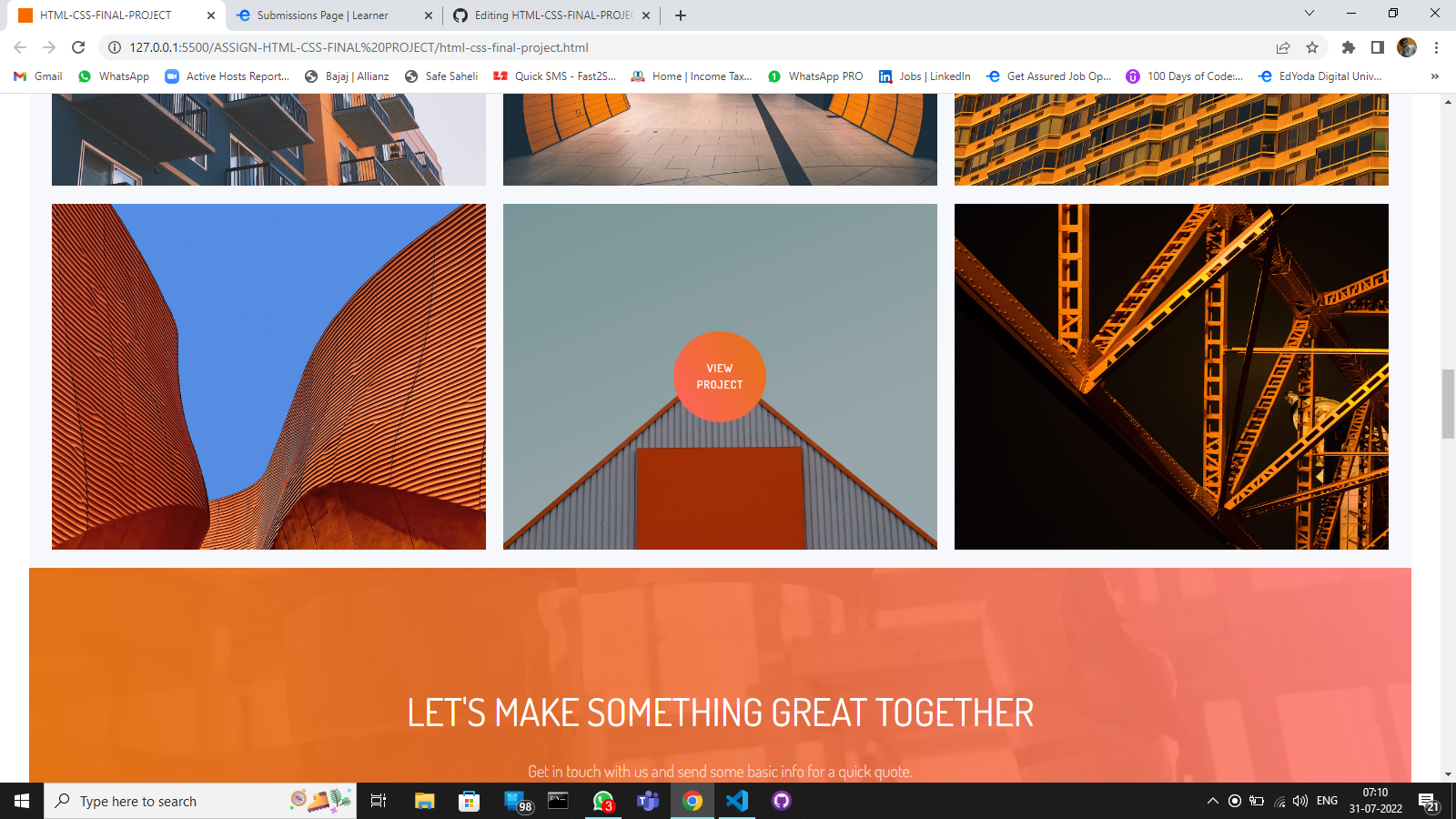Open the Extensions puzzle-piece icon

[1349, 48]
